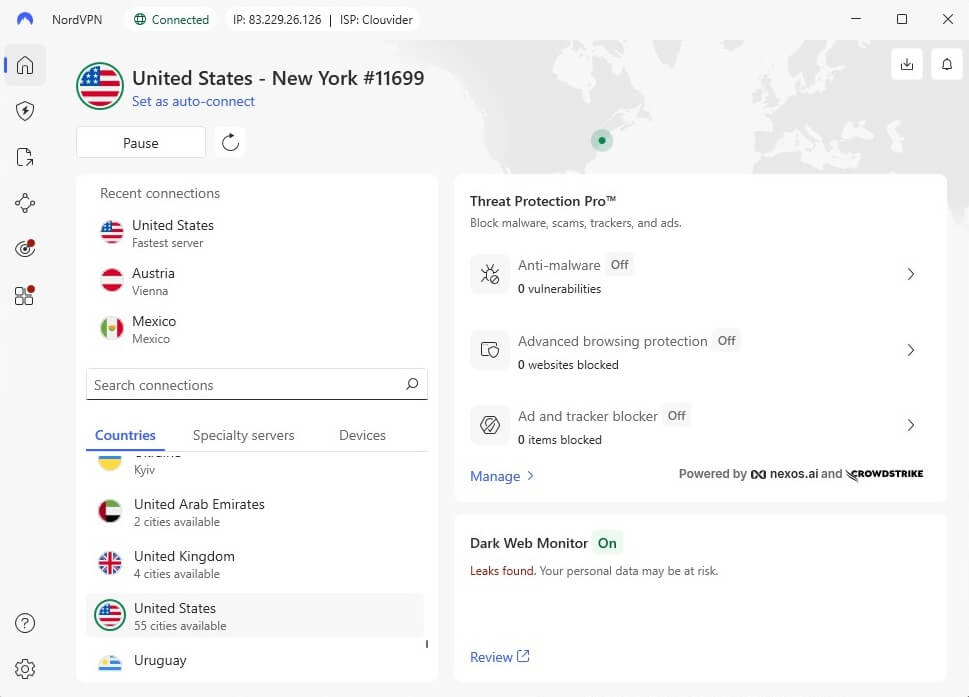Switch to the Specialty servers tab
The width and height of the screenshot is (969, 697).
tap(243, 435)
